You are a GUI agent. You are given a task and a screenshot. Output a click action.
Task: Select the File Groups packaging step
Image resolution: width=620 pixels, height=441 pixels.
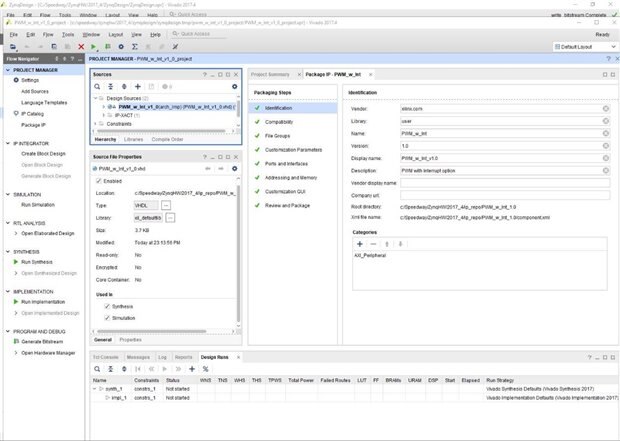[278, 135]
